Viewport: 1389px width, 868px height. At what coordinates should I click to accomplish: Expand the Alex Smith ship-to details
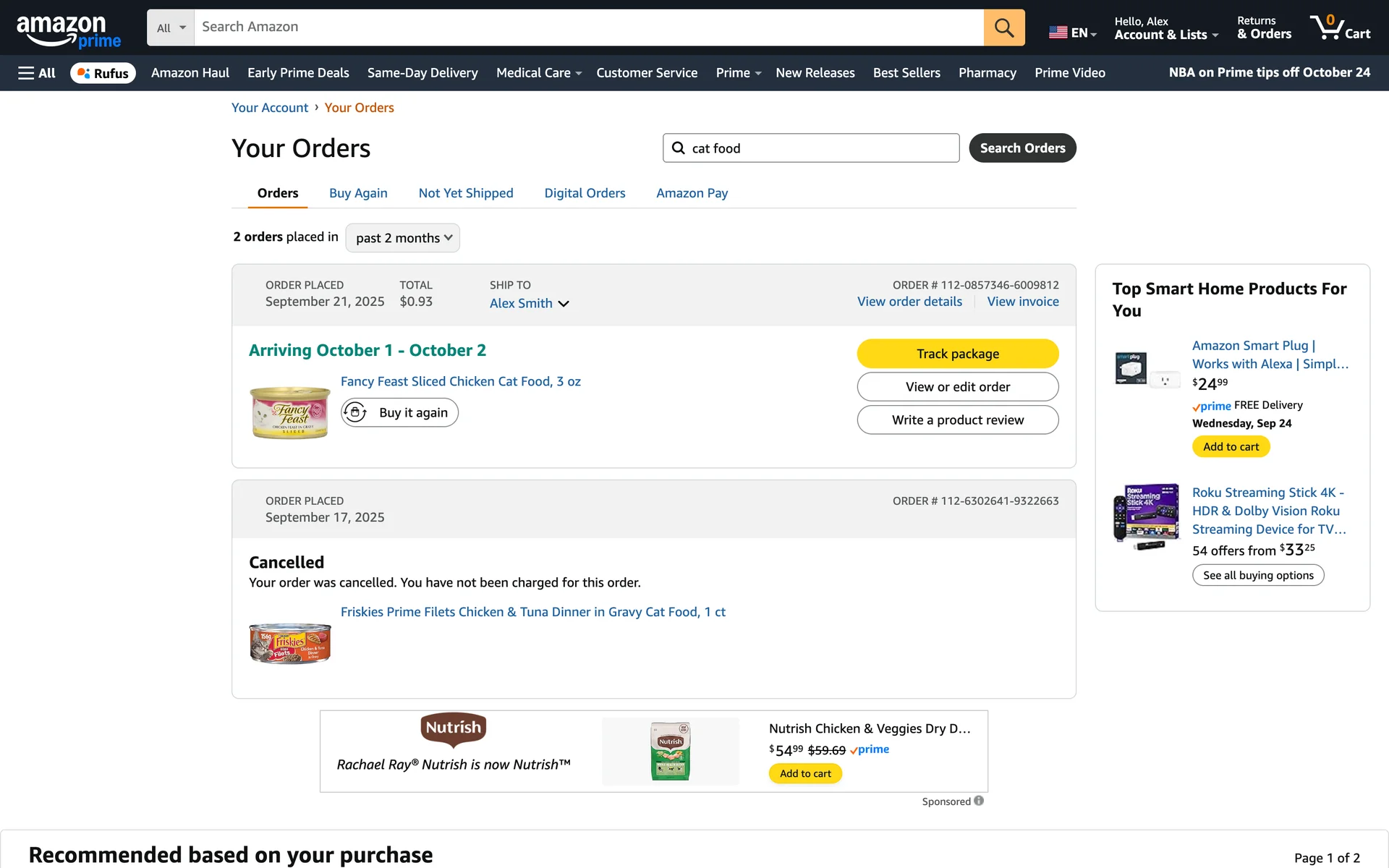tap(529, 304)
